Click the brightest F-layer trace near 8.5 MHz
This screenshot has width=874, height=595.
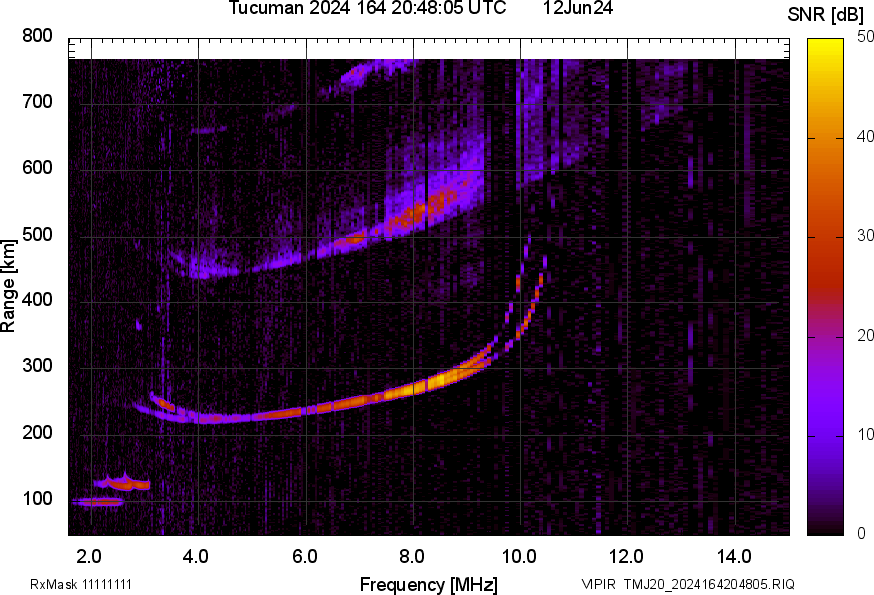pos(440,379)
